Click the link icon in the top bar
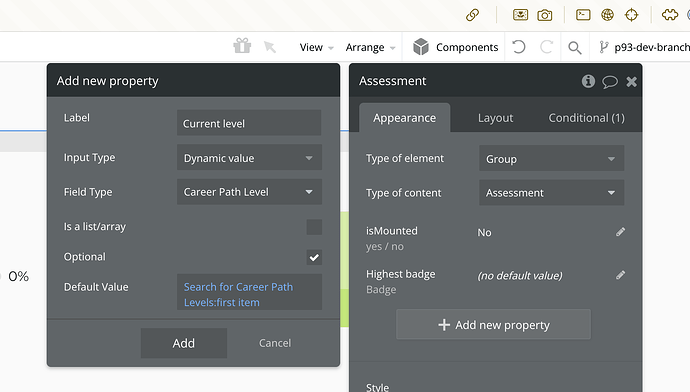Screen dimensions: 690x392 [x=472, y=15]
